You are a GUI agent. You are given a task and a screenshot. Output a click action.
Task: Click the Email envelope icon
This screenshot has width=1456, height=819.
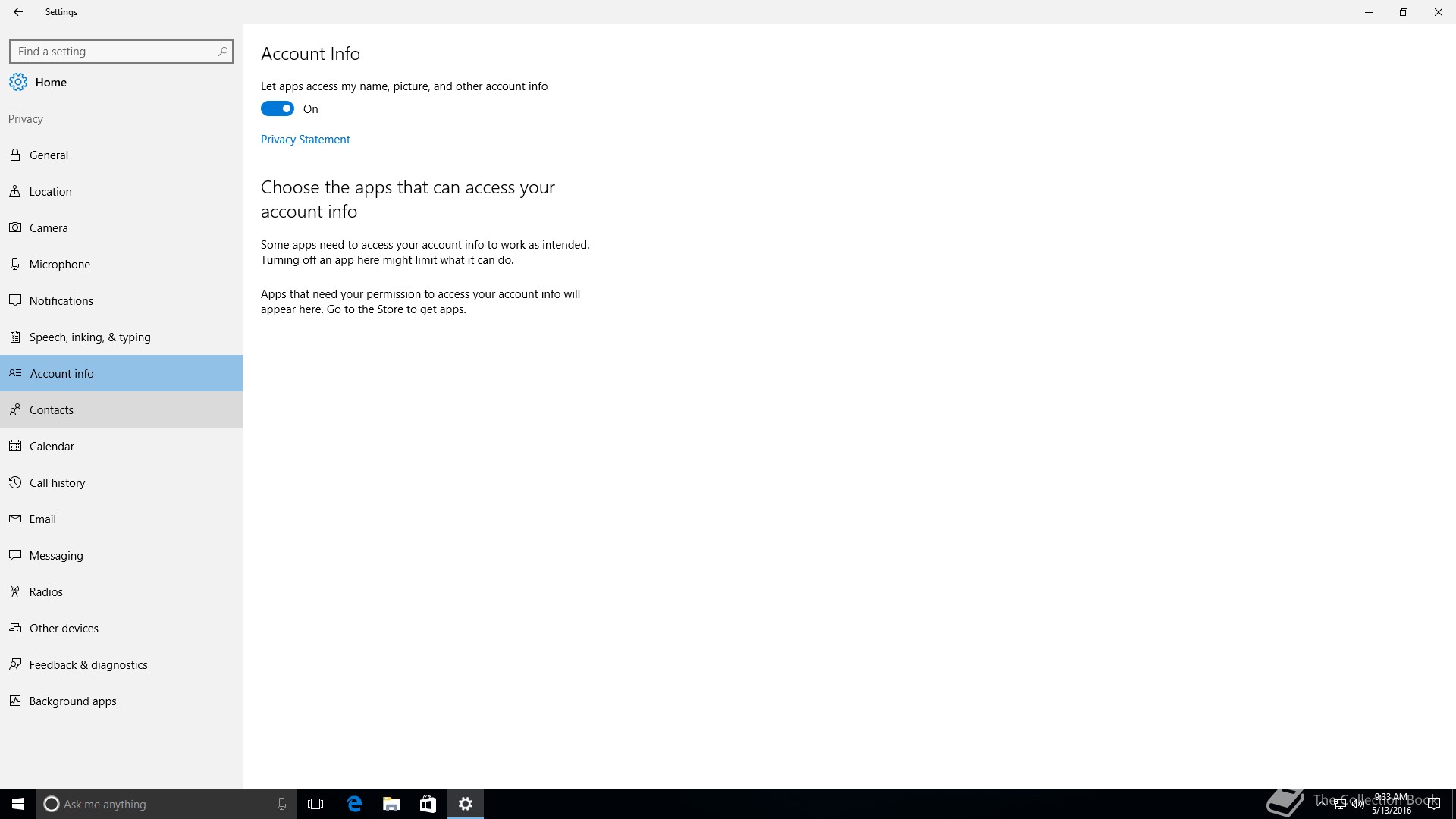pos(15,519)
